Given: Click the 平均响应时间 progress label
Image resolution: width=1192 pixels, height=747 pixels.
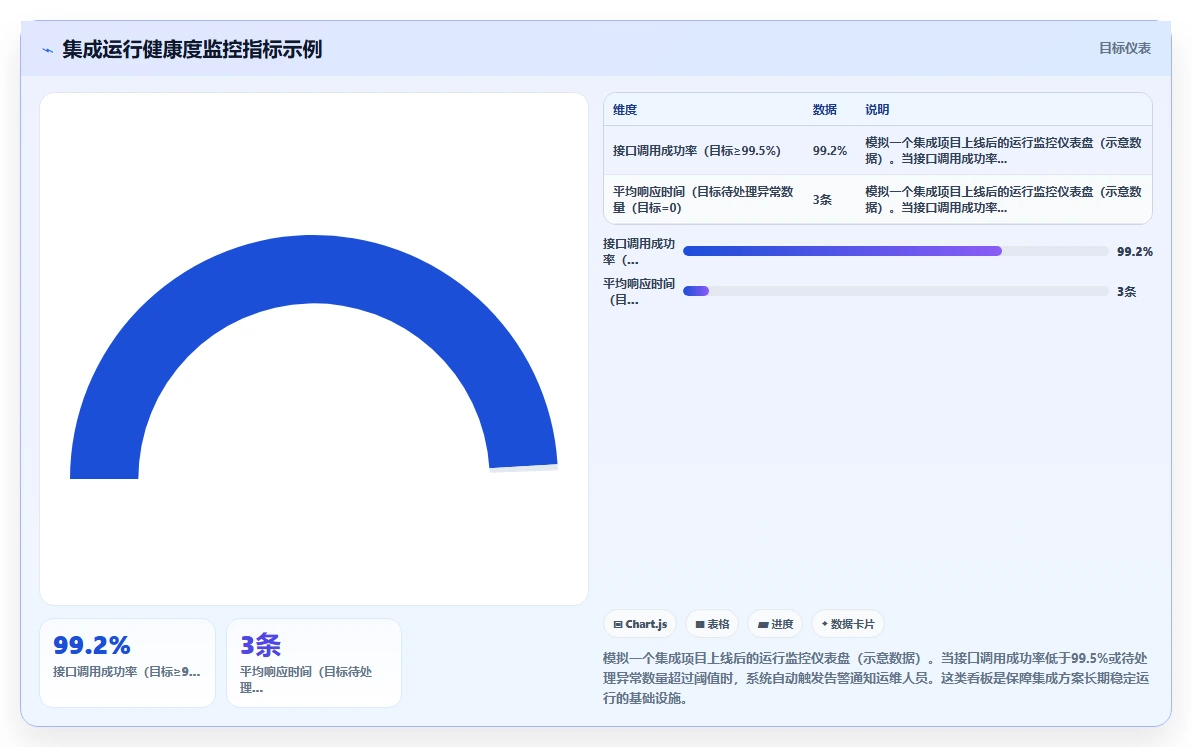Looking at the screenshot, I should point(639,291).
